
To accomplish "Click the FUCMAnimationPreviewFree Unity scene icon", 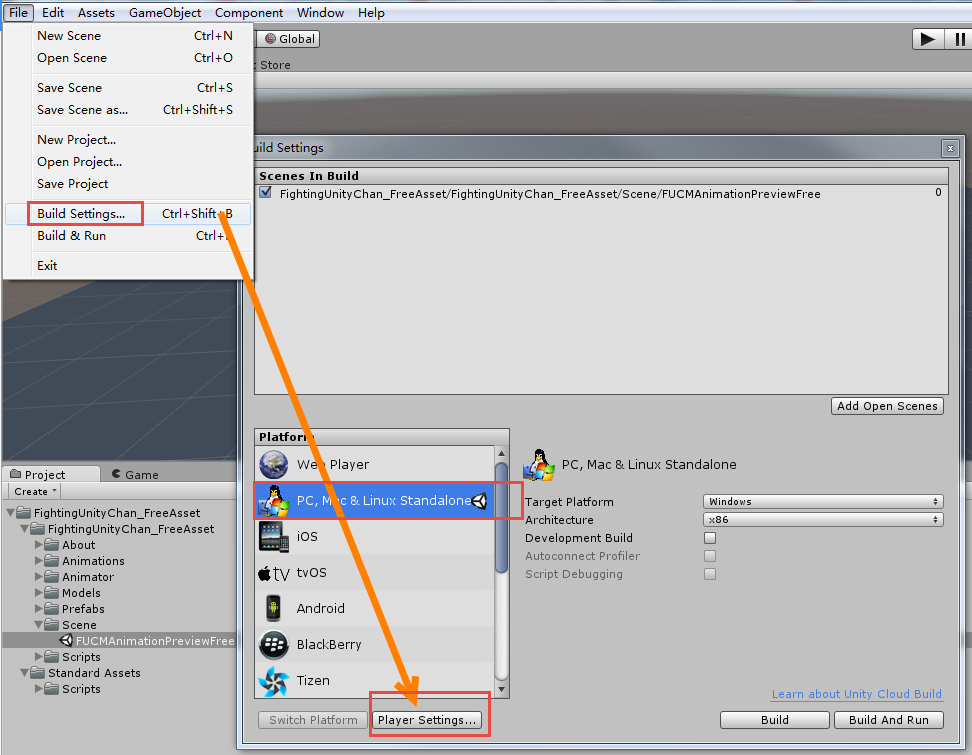I will point(66,640).
